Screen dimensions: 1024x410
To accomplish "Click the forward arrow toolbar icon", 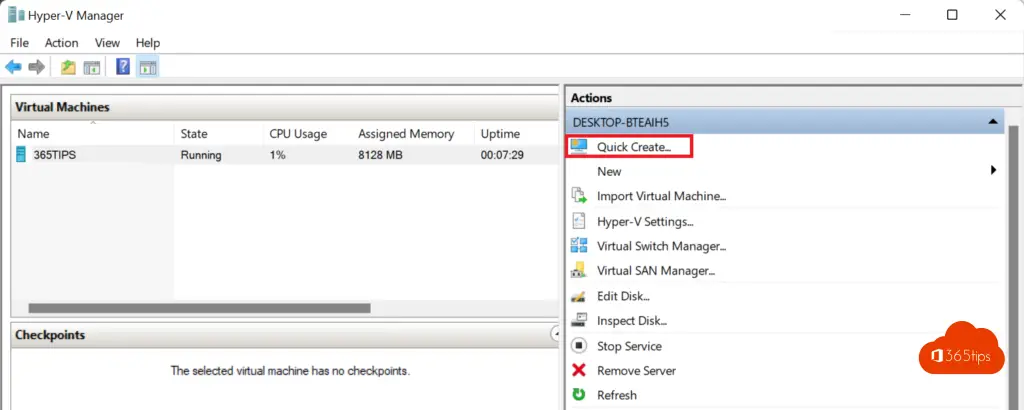I will point(37,67).
